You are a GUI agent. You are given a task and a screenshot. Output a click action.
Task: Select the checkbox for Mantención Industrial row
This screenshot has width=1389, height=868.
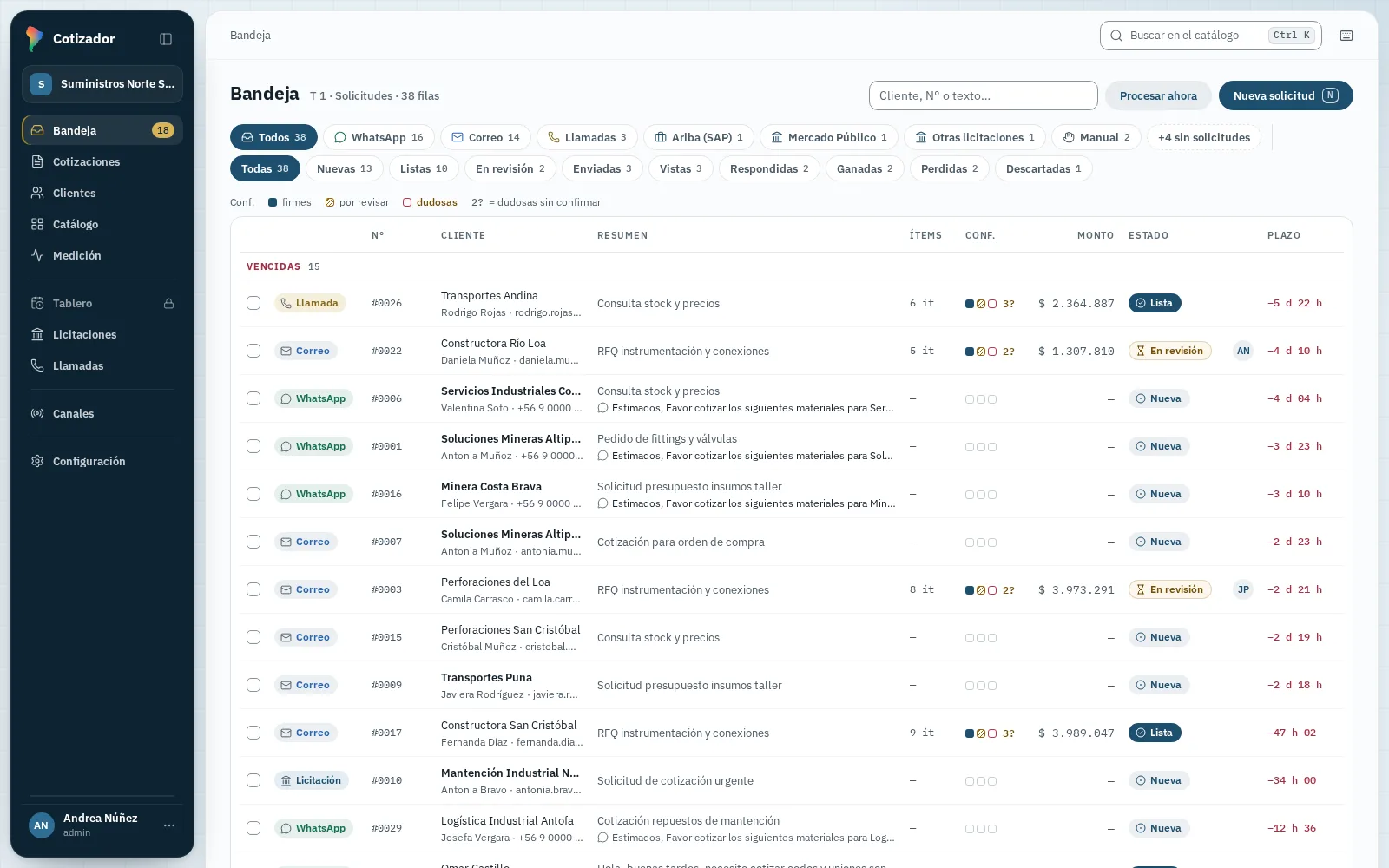point(253,780)
